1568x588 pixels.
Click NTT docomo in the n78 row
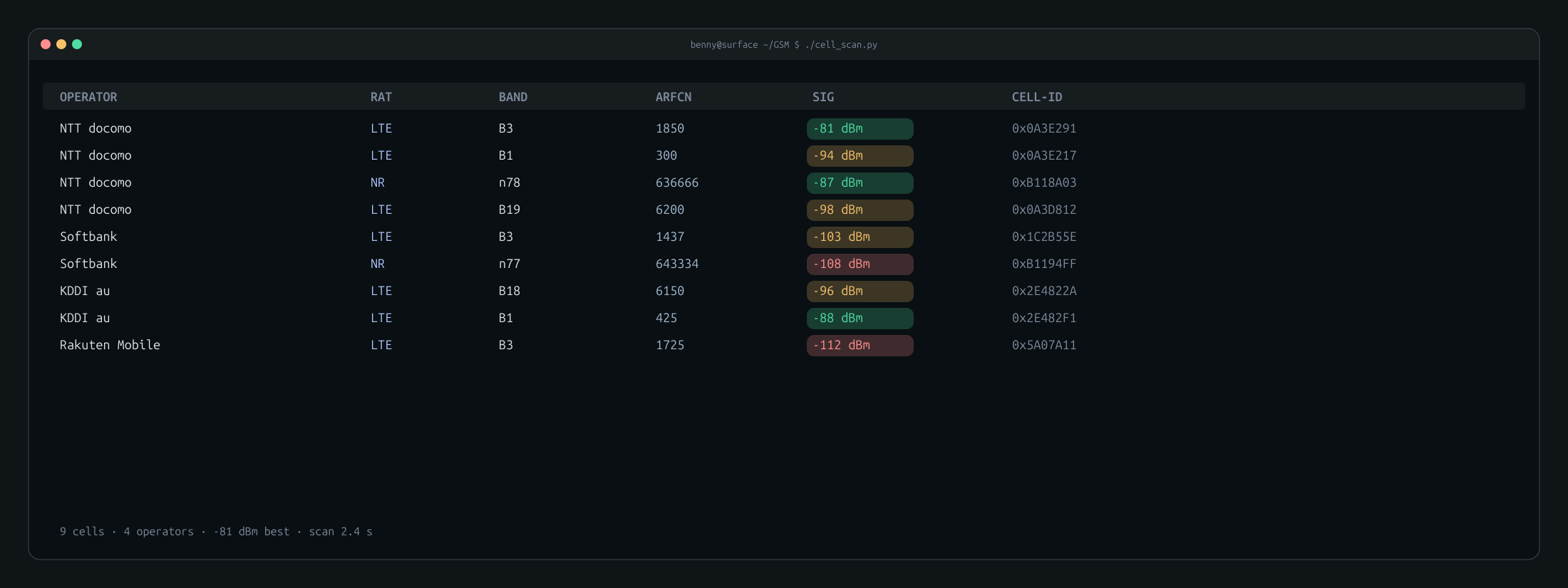click(96, 182)
